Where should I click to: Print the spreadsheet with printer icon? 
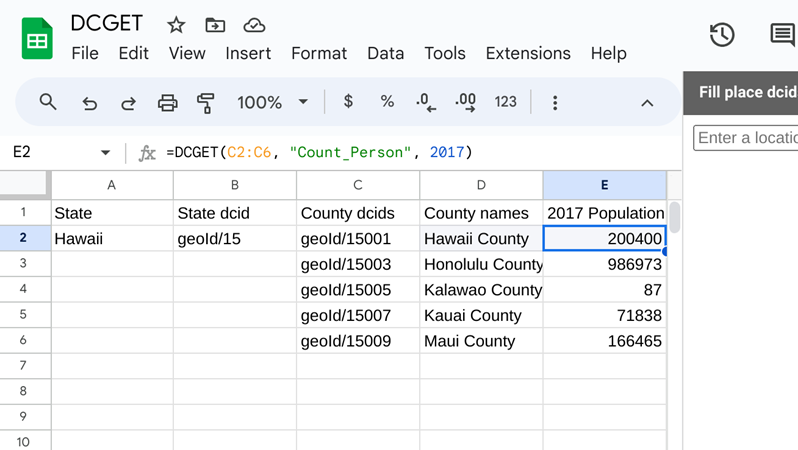(167, 103)
